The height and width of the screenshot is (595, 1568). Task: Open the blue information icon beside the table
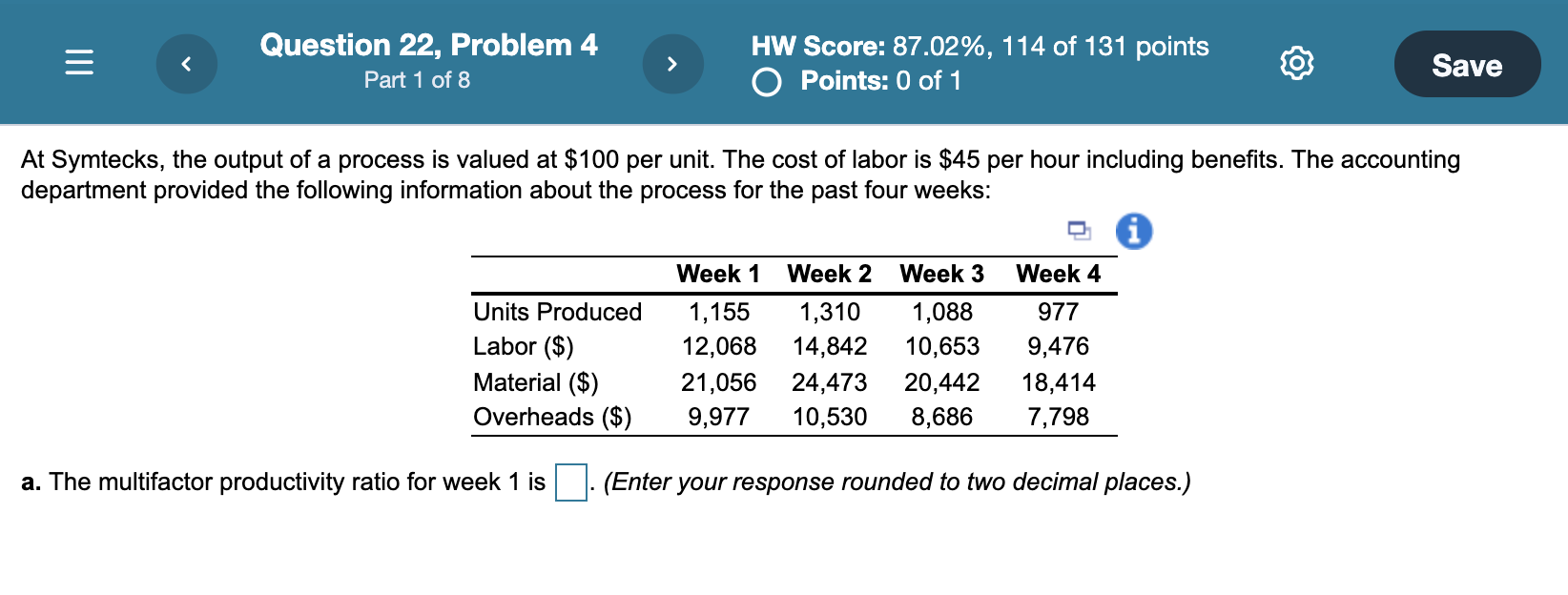click(x=1133, y=231)
